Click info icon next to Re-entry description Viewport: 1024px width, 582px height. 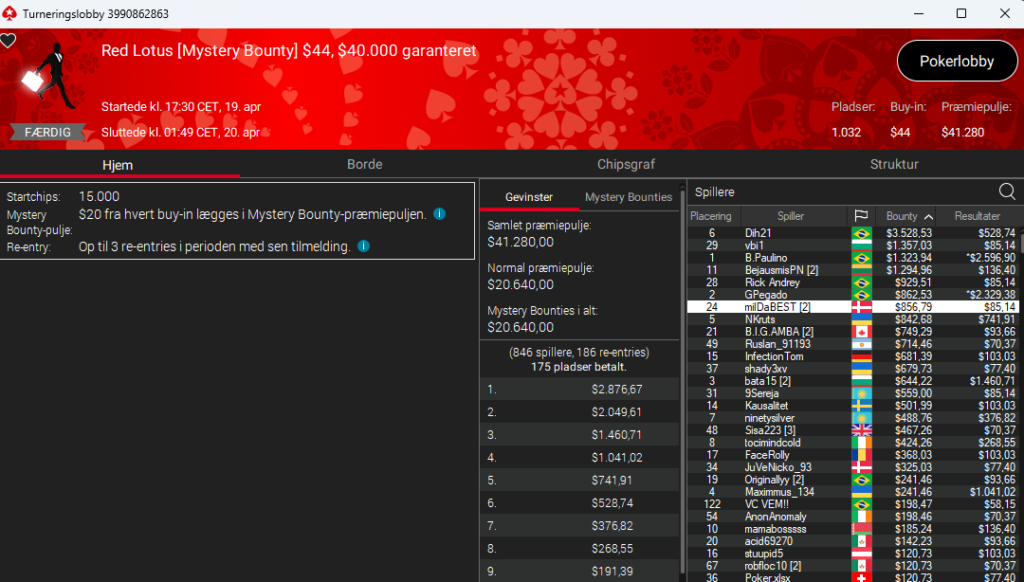click(363, 246)
